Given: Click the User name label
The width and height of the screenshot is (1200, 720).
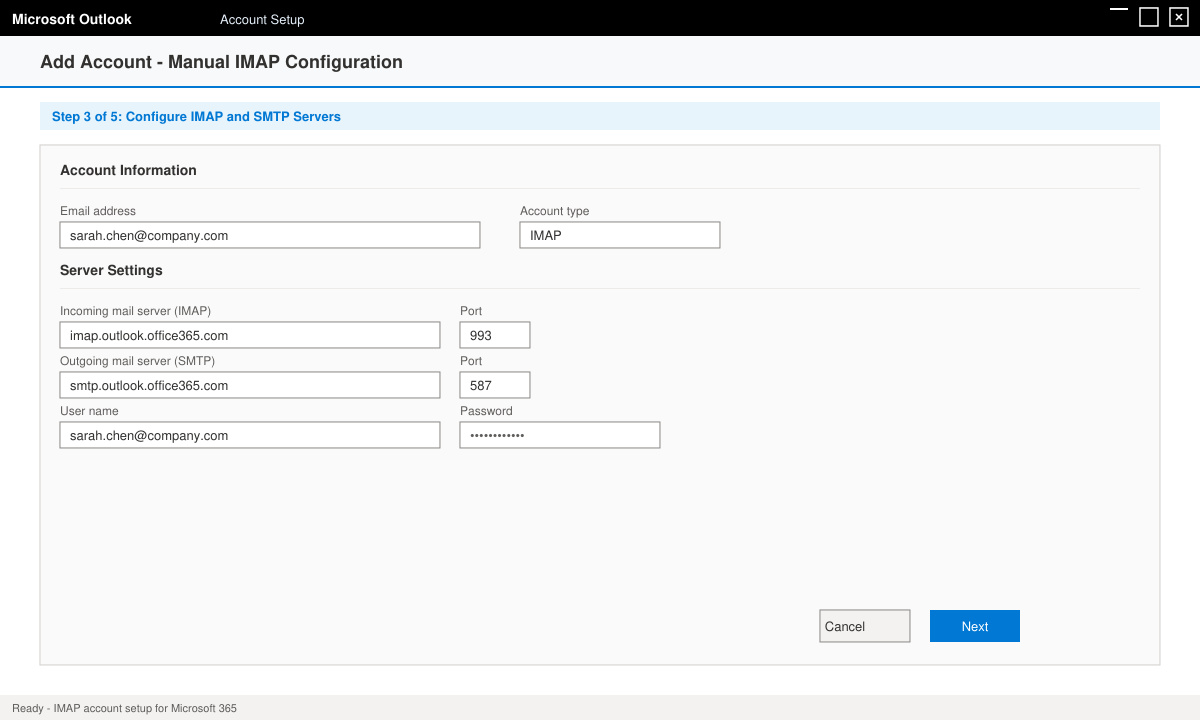Looking at the screenshot, I should (89, 411).
